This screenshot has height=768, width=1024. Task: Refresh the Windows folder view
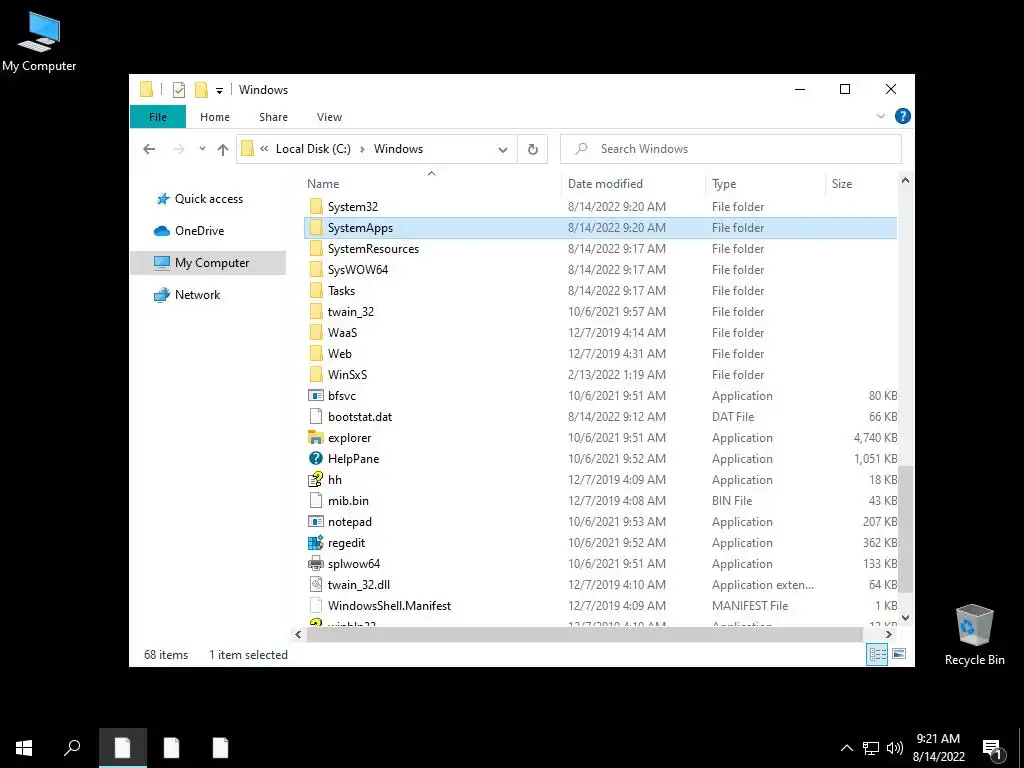(x=532, y=150)
